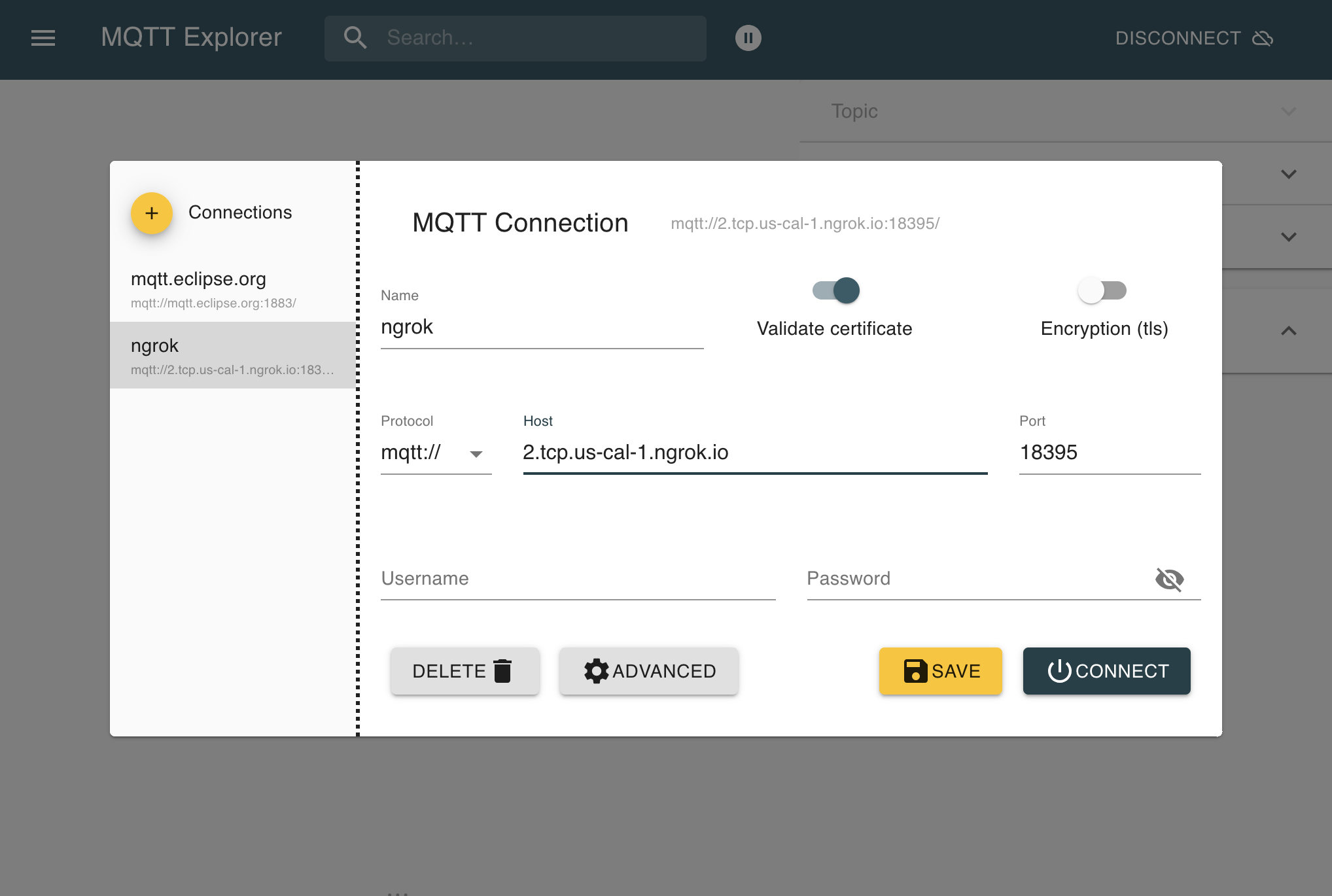The height and width of the screenshot is (896, 1332).
Task: Pause updates with the pause icon
Action: (748, 38)
